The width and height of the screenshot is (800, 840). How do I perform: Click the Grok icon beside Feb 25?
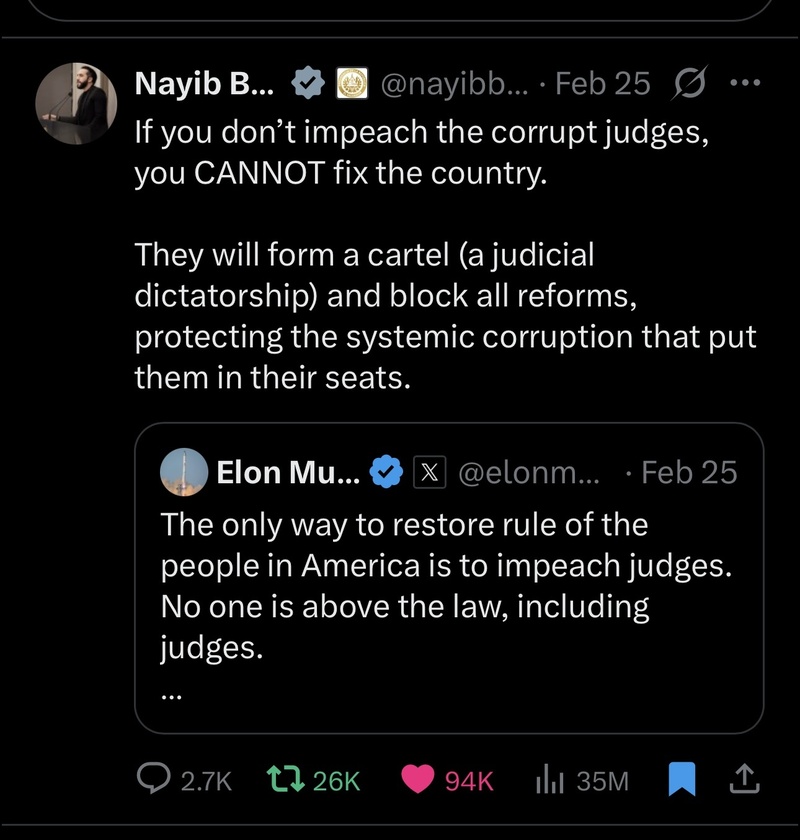[x=687, y=85]
